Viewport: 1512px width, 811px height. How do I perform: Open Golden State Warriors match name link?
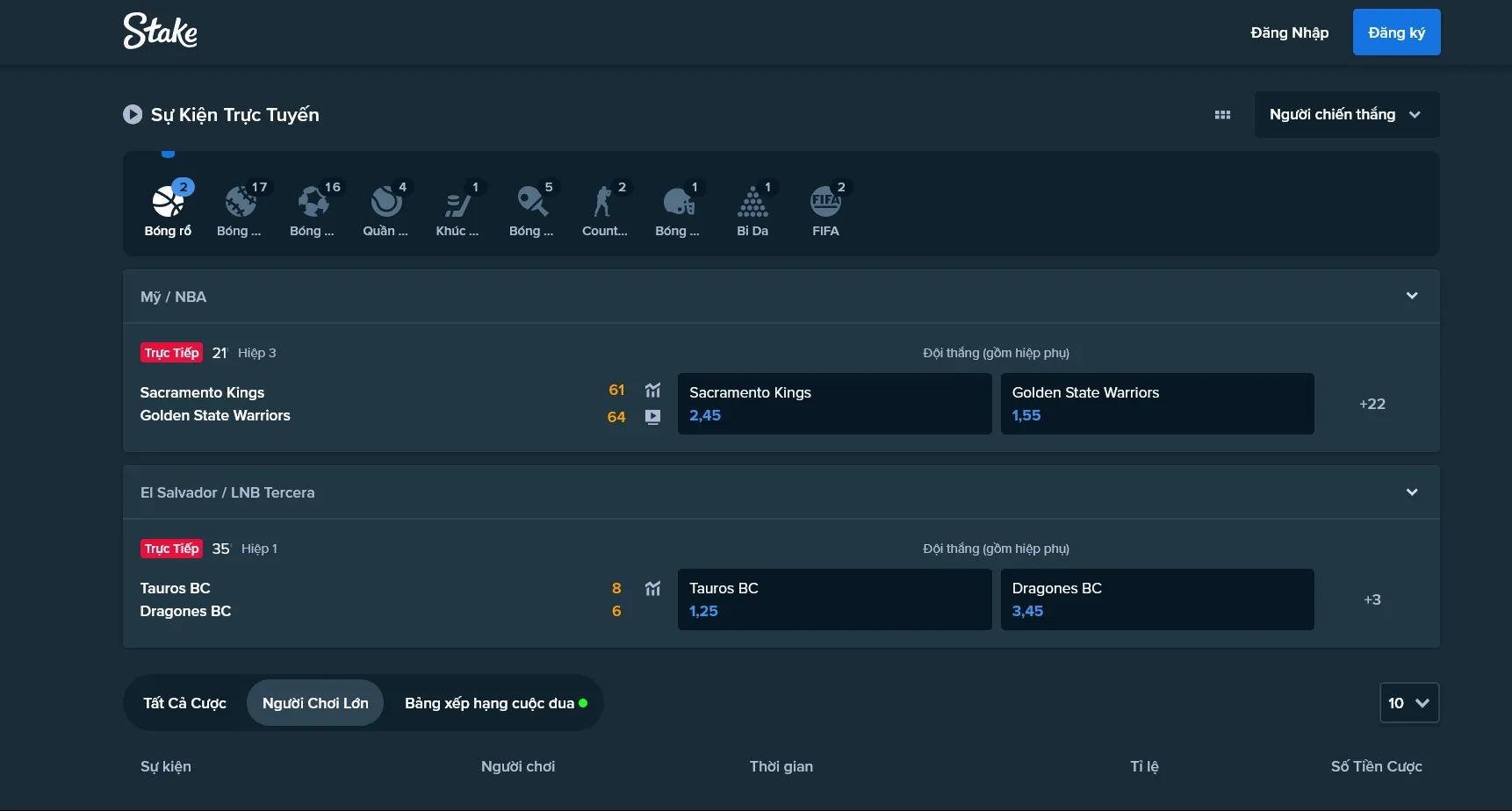pyautogui.click(x=215, y=415)
